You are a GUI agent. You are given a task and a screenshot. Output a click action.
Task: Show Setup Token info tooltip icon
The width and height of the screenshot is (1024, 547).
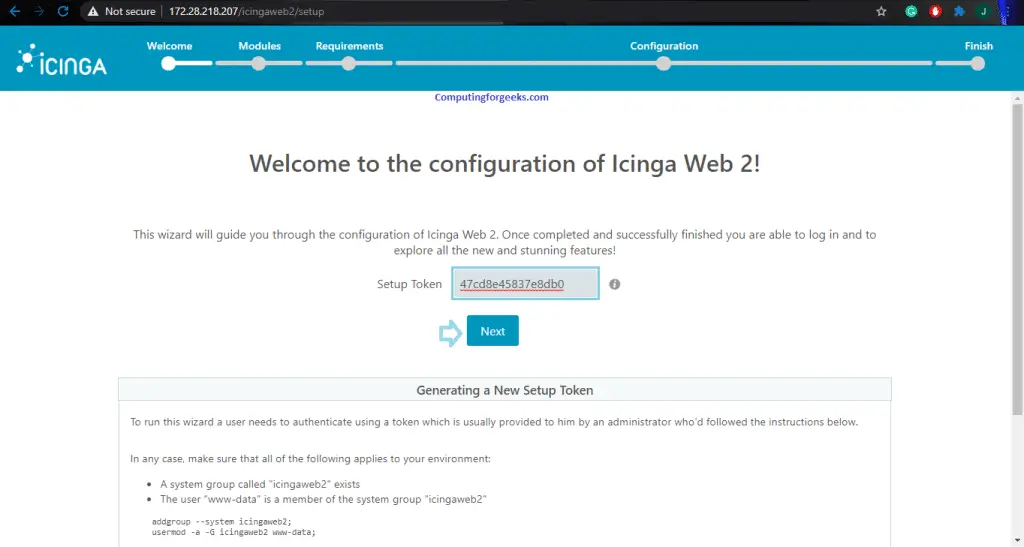(615, 284)
